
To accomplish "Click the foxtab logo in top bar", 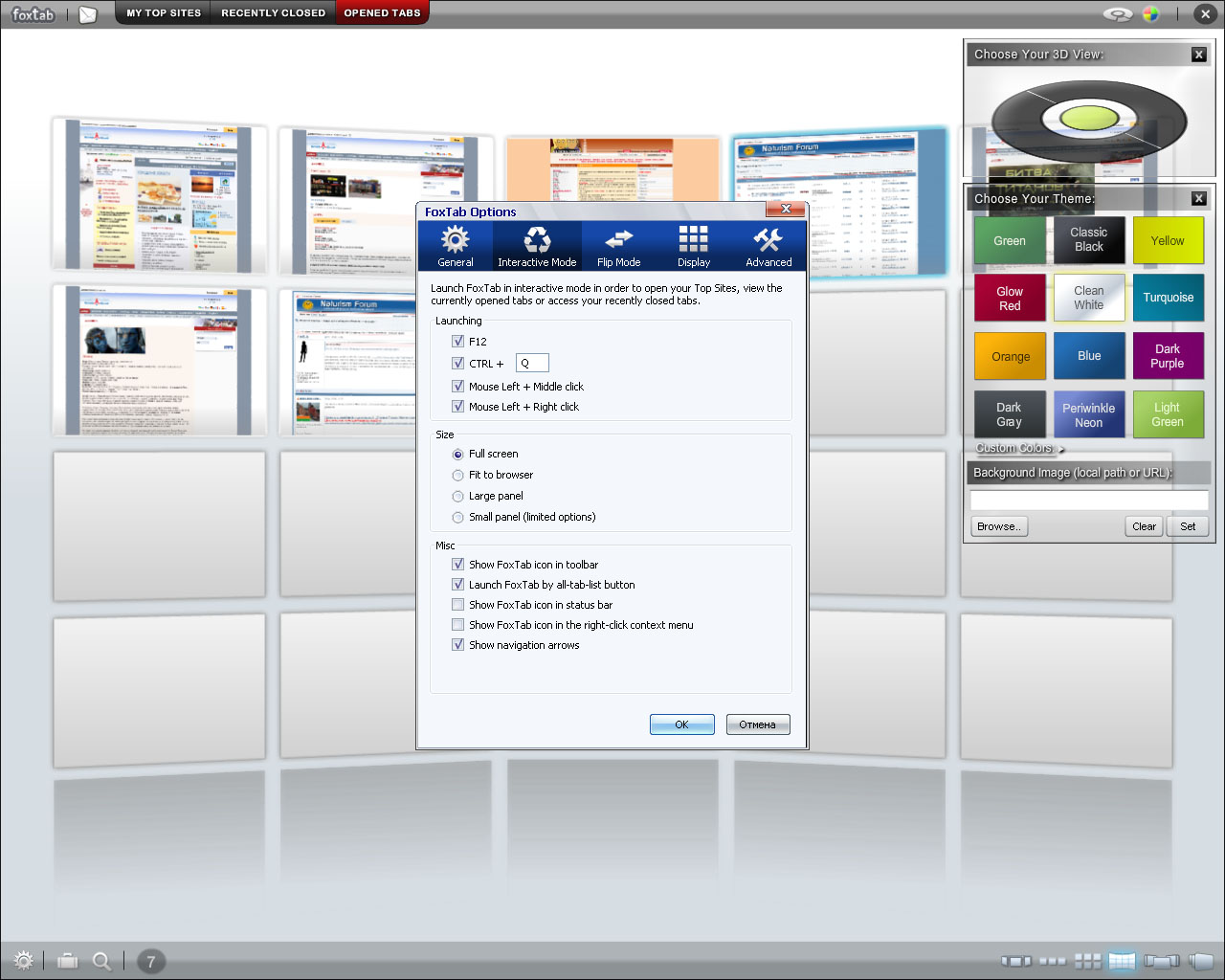I will tap(33, 14).
